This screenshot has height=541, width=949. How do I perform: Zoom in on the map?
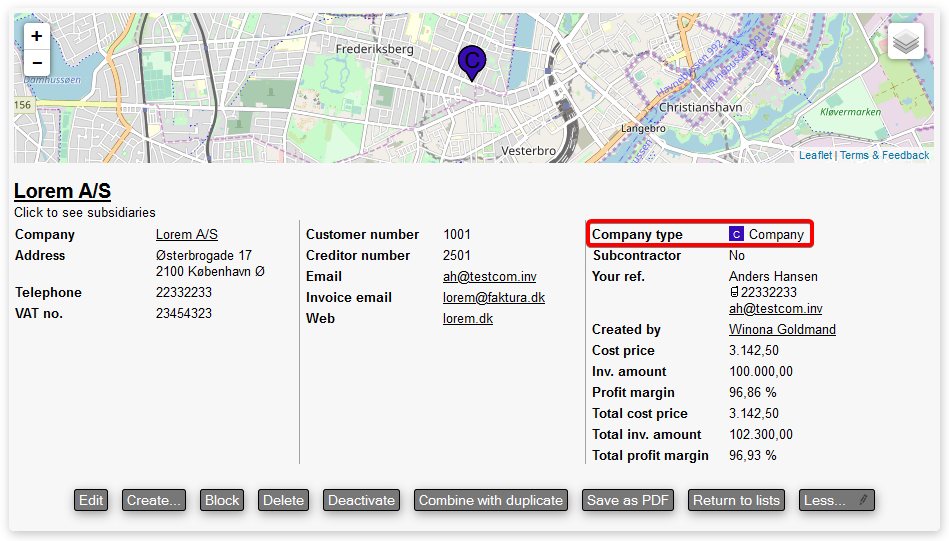coord(37,36)
